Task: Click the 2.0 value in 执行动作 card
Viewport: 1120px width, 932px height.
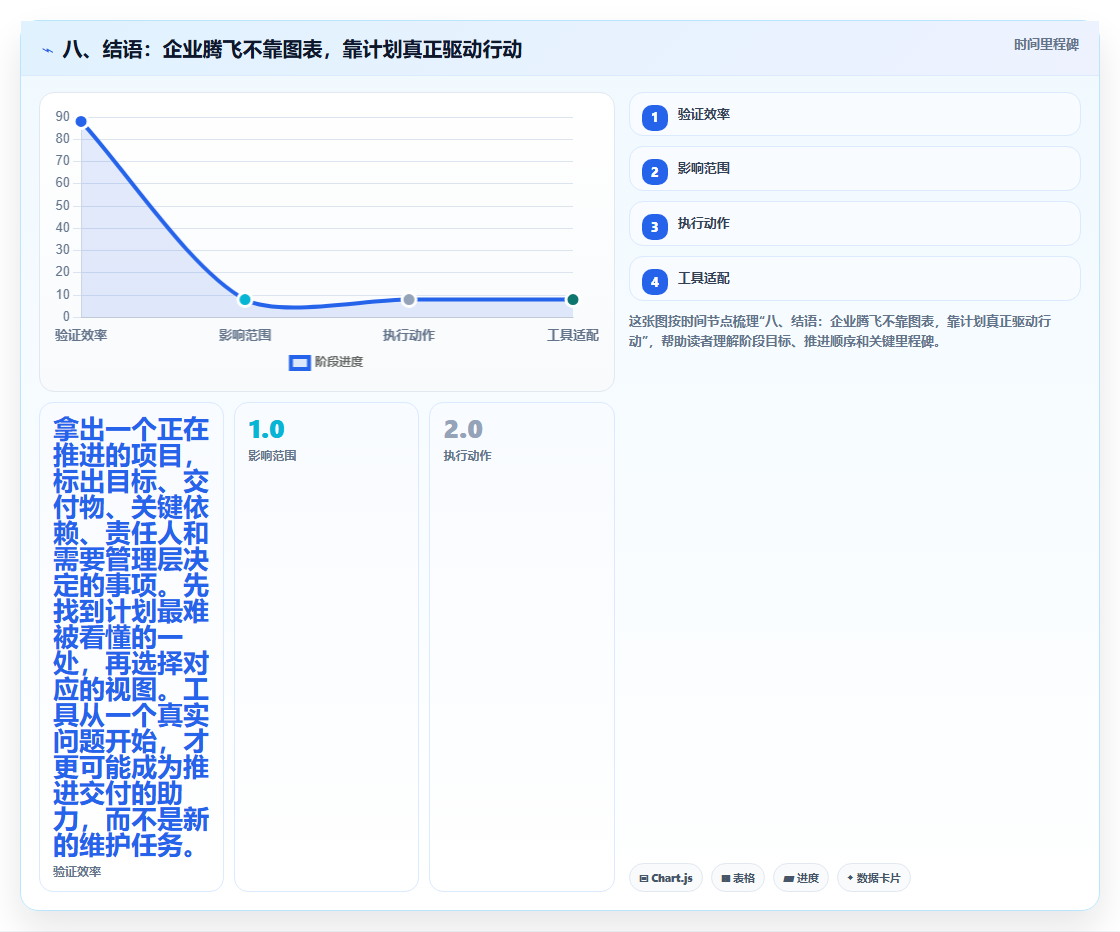Action: pos(463,429)
